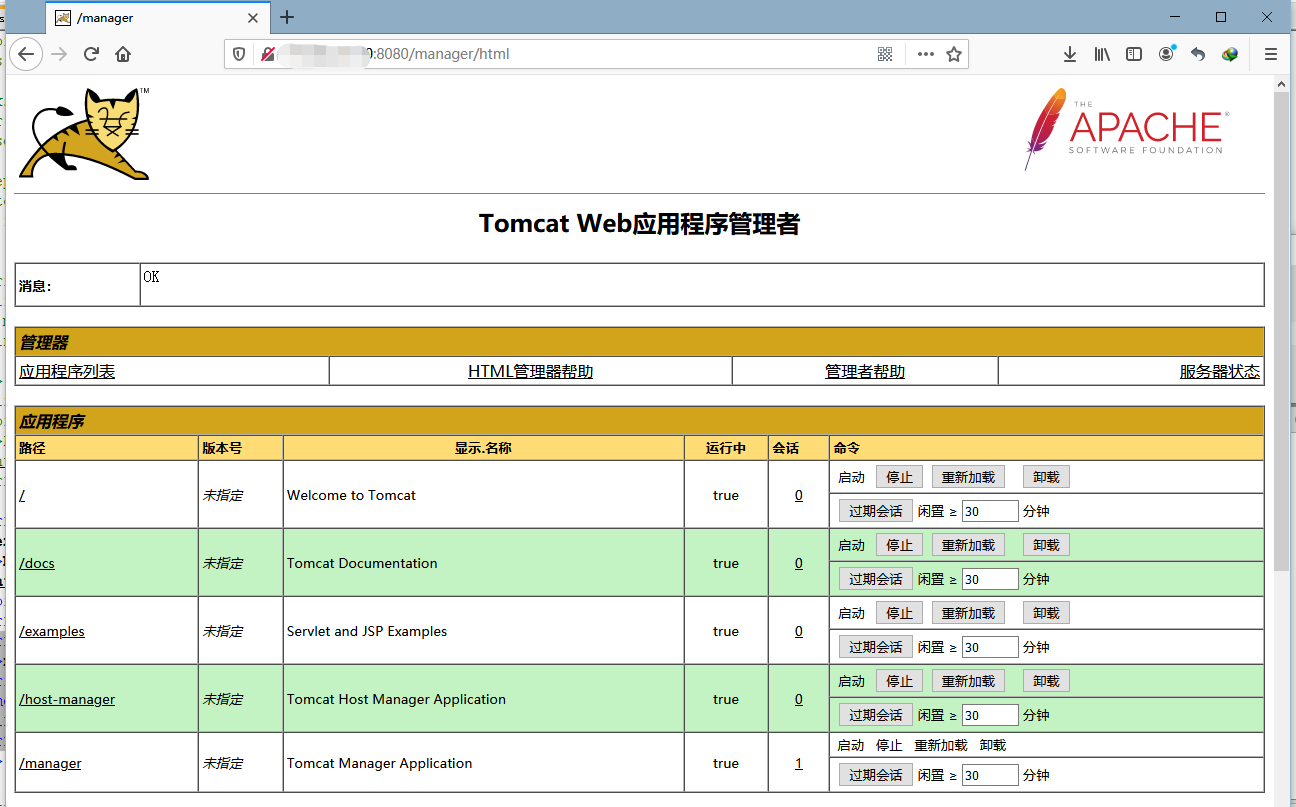The width and height of the screenshot is (1296, 807).
Task: Open the root / application path link
Action: coord(21,495)
